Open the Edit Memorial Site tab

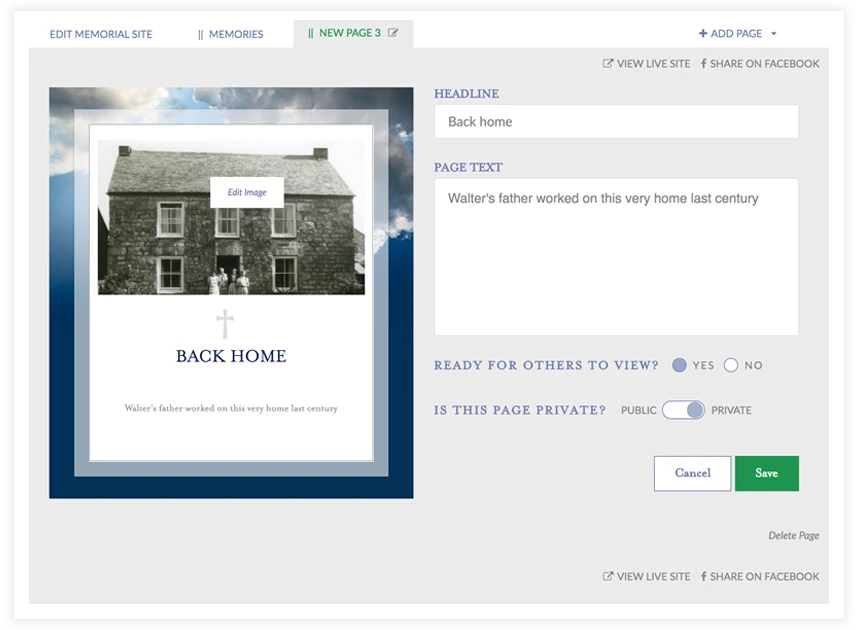click(x=101, y=34)
